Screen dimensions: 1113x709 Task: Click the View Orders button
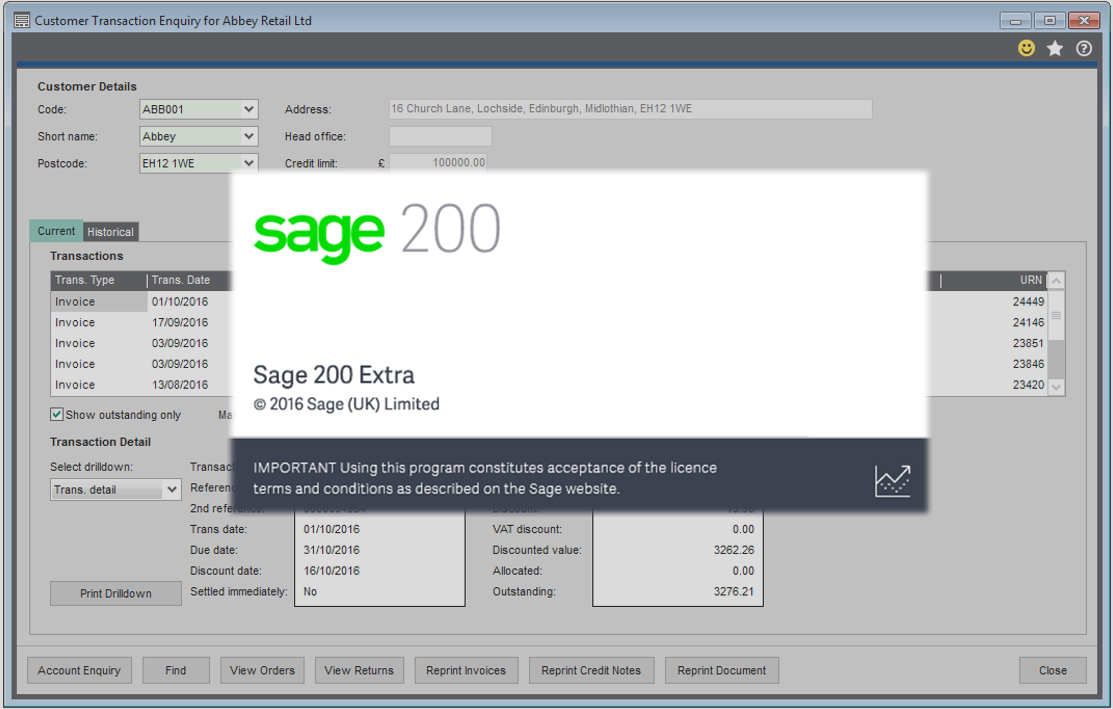pyautogui.click(x=262, y=671)
